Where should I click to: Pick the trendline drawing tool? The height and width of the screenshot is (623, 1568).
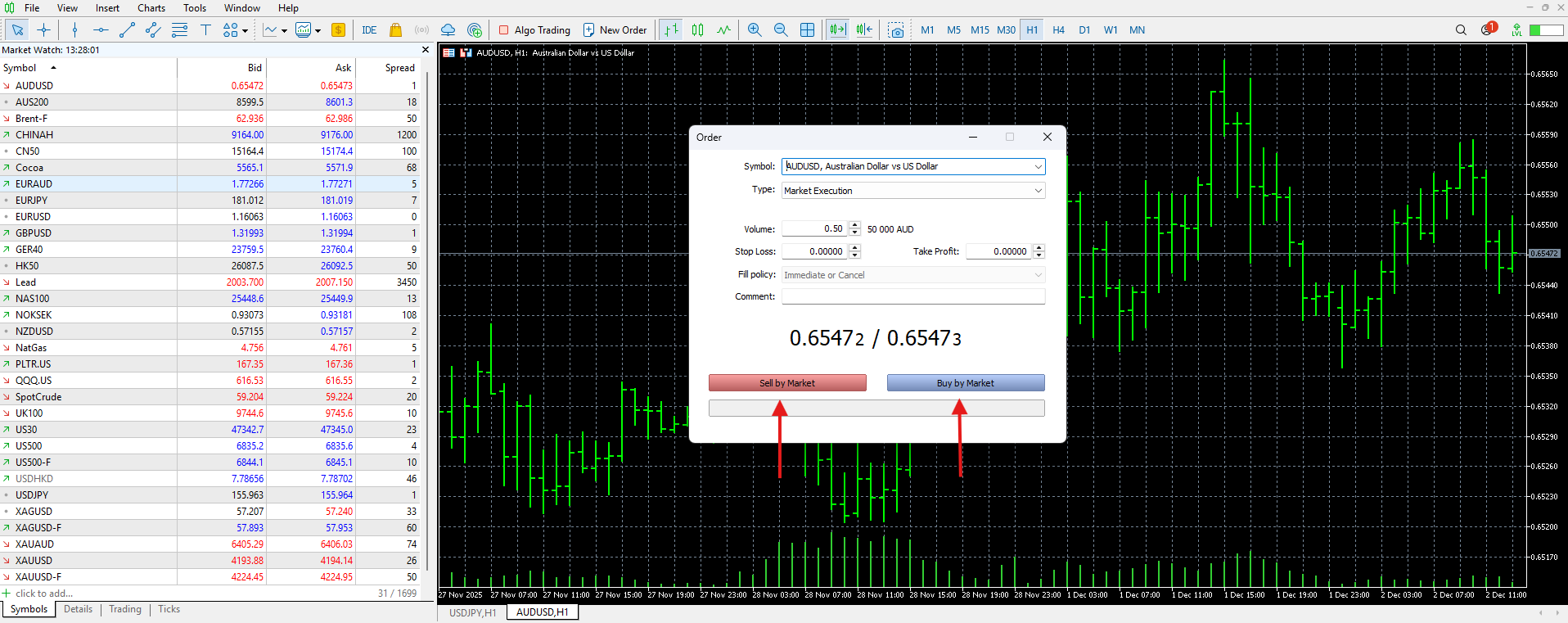point(127,30)
